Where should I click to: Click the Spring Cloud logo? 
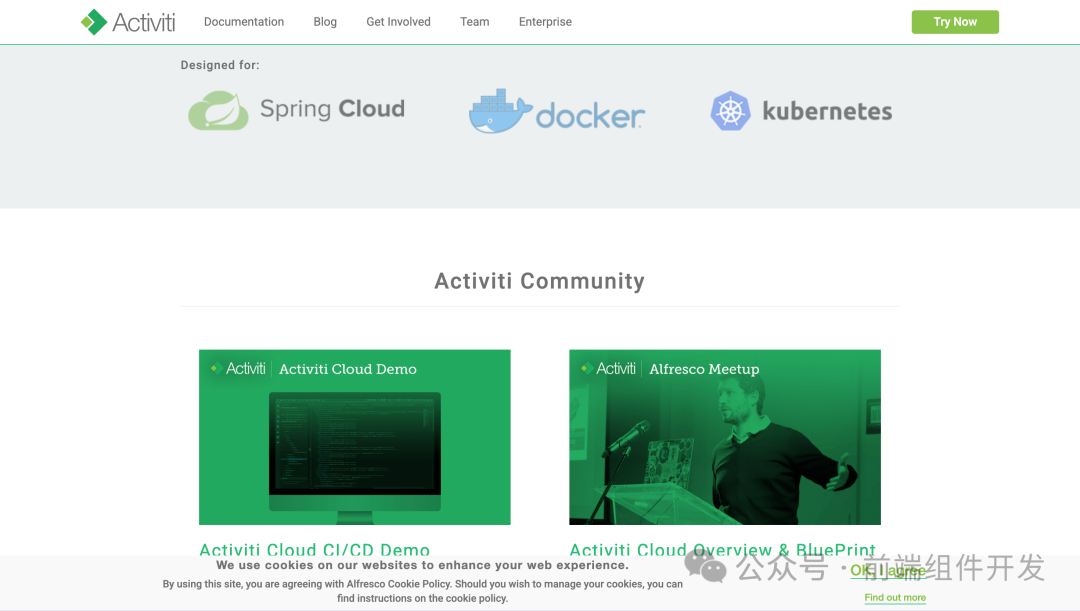click(x=296, y=110)
